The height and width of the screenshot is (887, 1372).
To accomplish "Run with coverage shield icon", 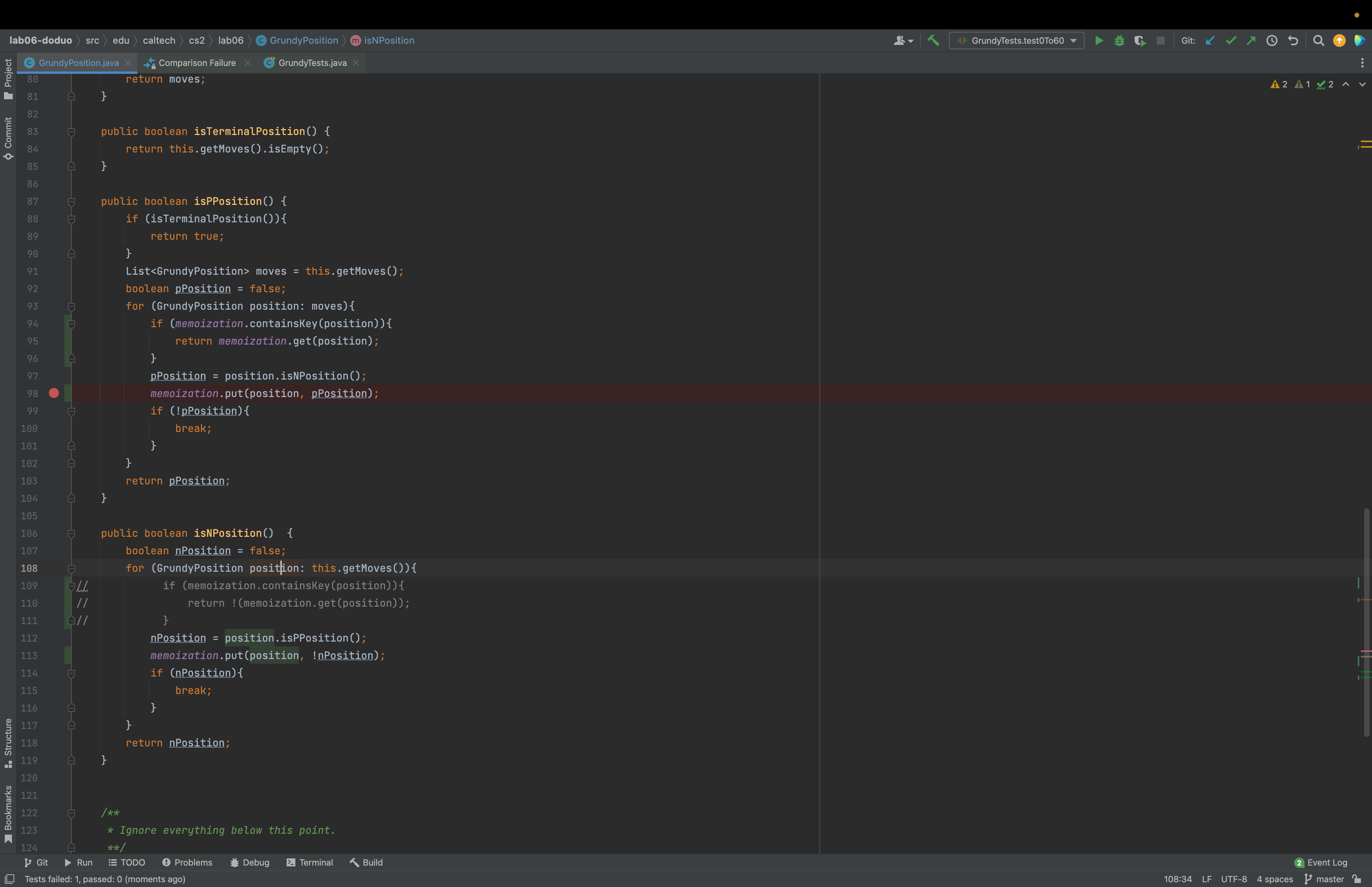I will click(x=1139, y=40).
